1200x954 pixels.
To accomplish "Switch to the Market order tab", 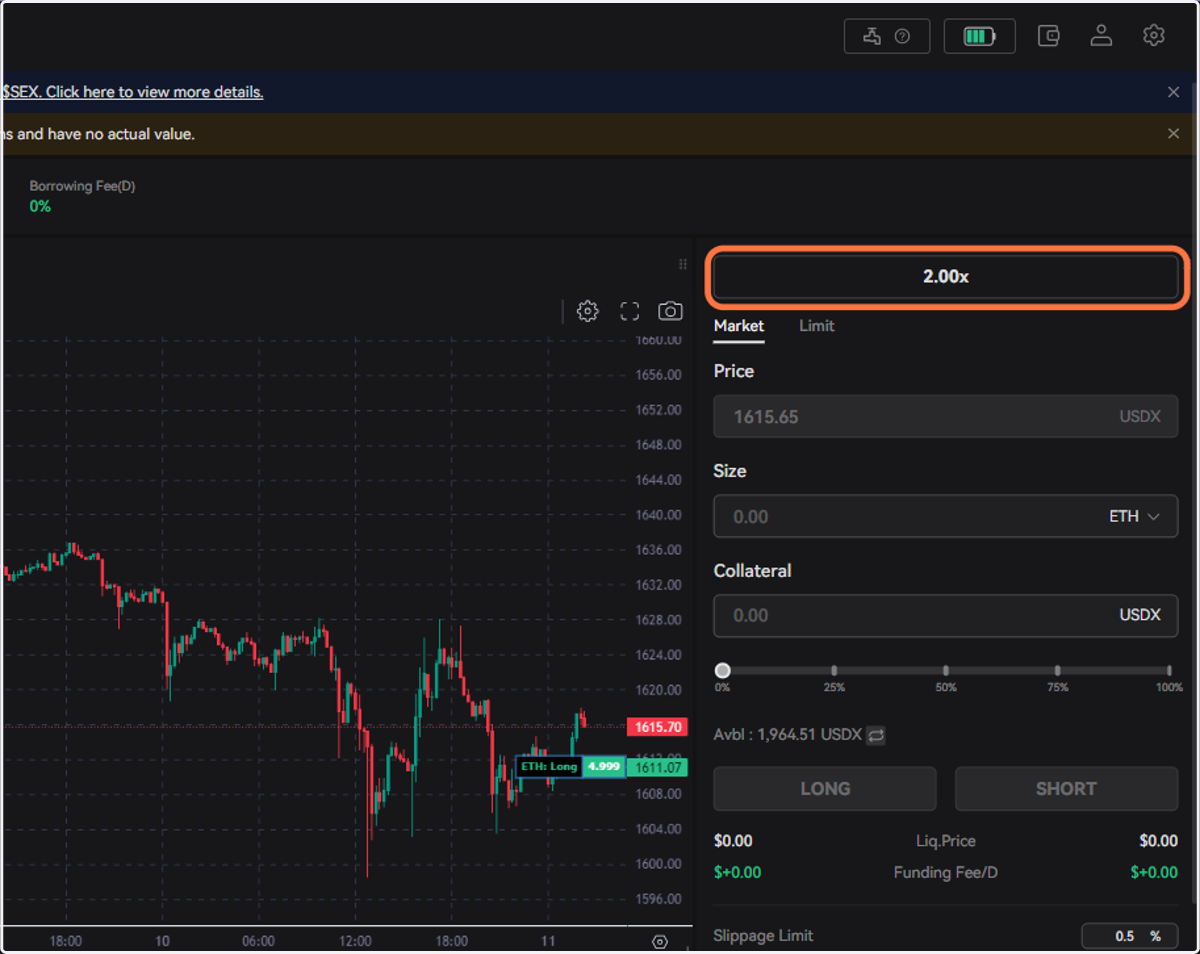I will 739,326.
